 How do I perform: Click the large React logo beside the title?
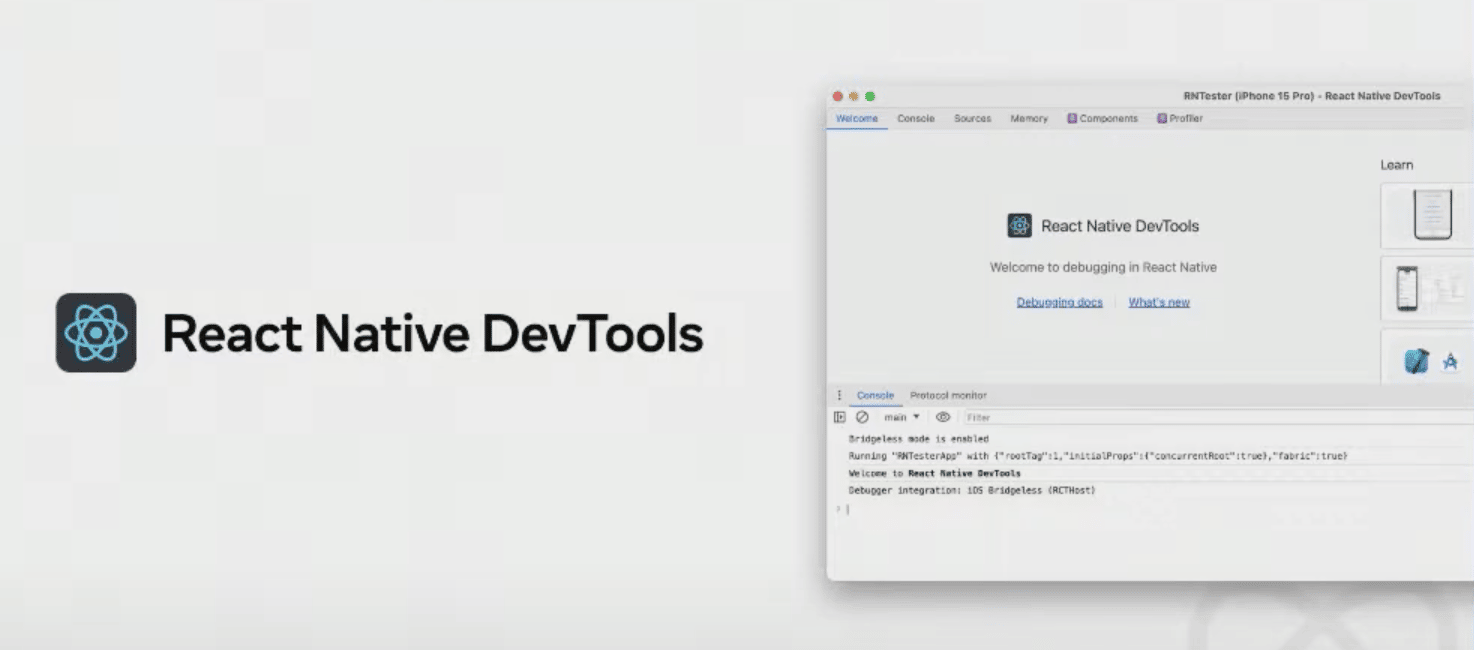(x=96, y=333)
